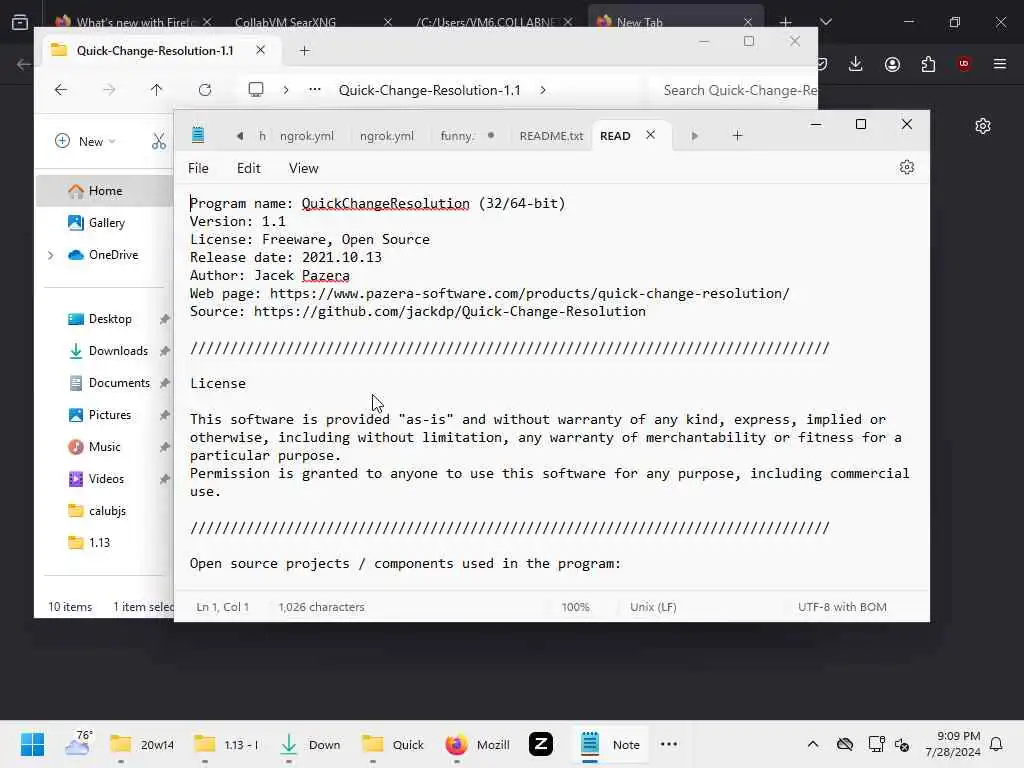This screenshot has width=1024, height=768.
Task: Open the 100% zoom level indicator
Action: coord(575,607)
